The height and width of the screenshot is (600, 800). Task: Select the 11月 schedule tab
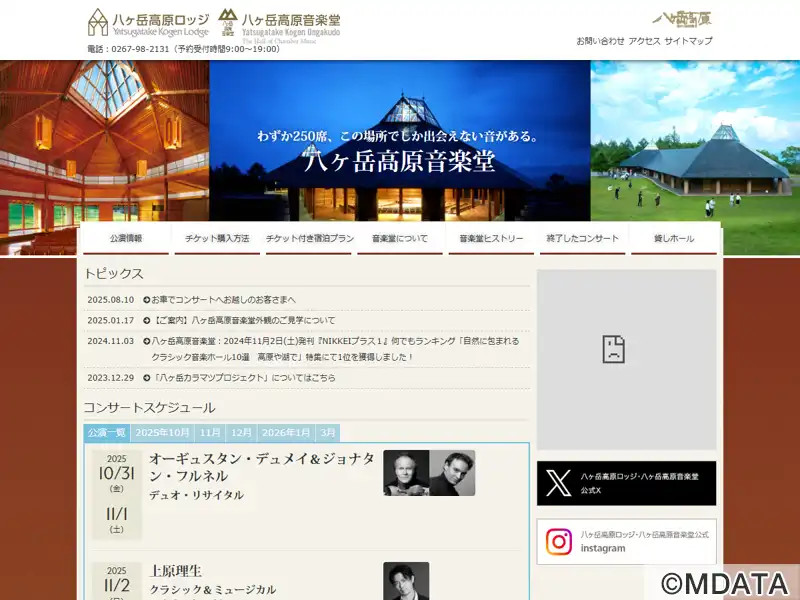point(210,433)
